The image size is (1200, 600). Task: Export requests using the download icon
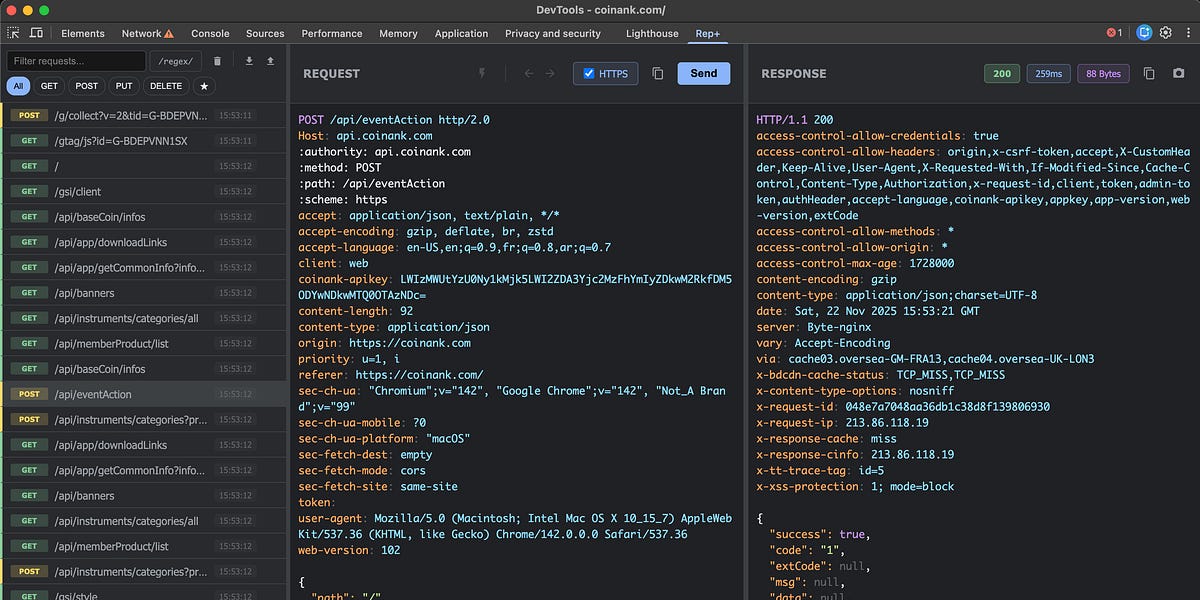coord(247,60)
